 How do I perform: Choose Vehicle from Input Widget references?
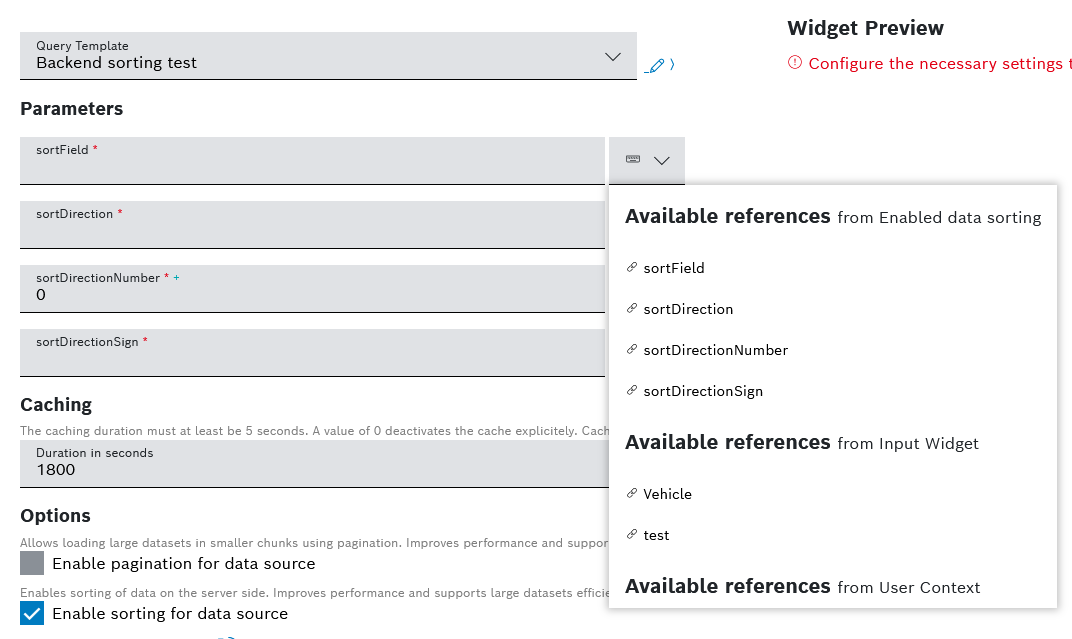point(667,494)
